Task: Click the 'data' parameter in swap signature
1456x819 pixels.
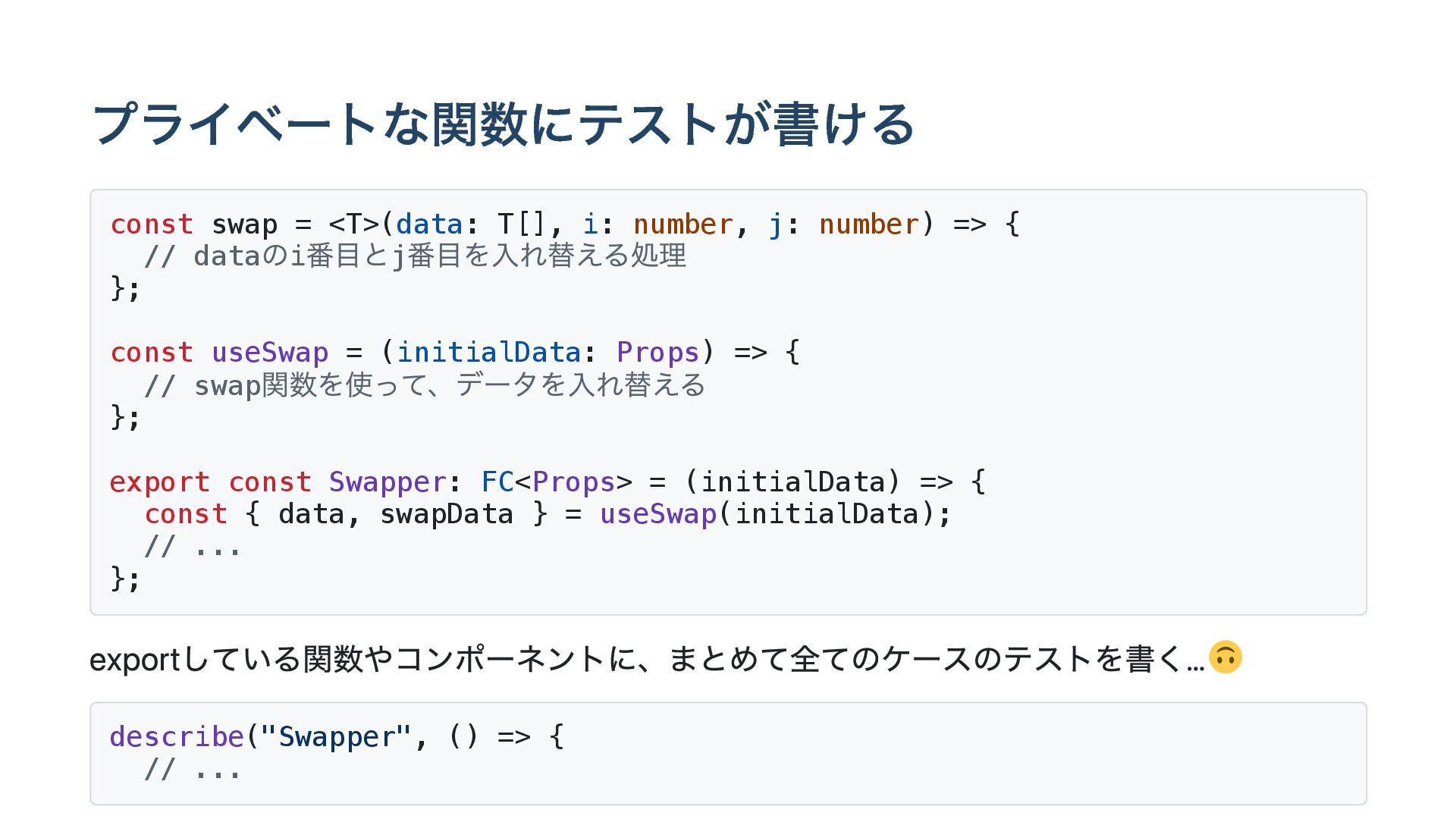Action: point(428,224)
